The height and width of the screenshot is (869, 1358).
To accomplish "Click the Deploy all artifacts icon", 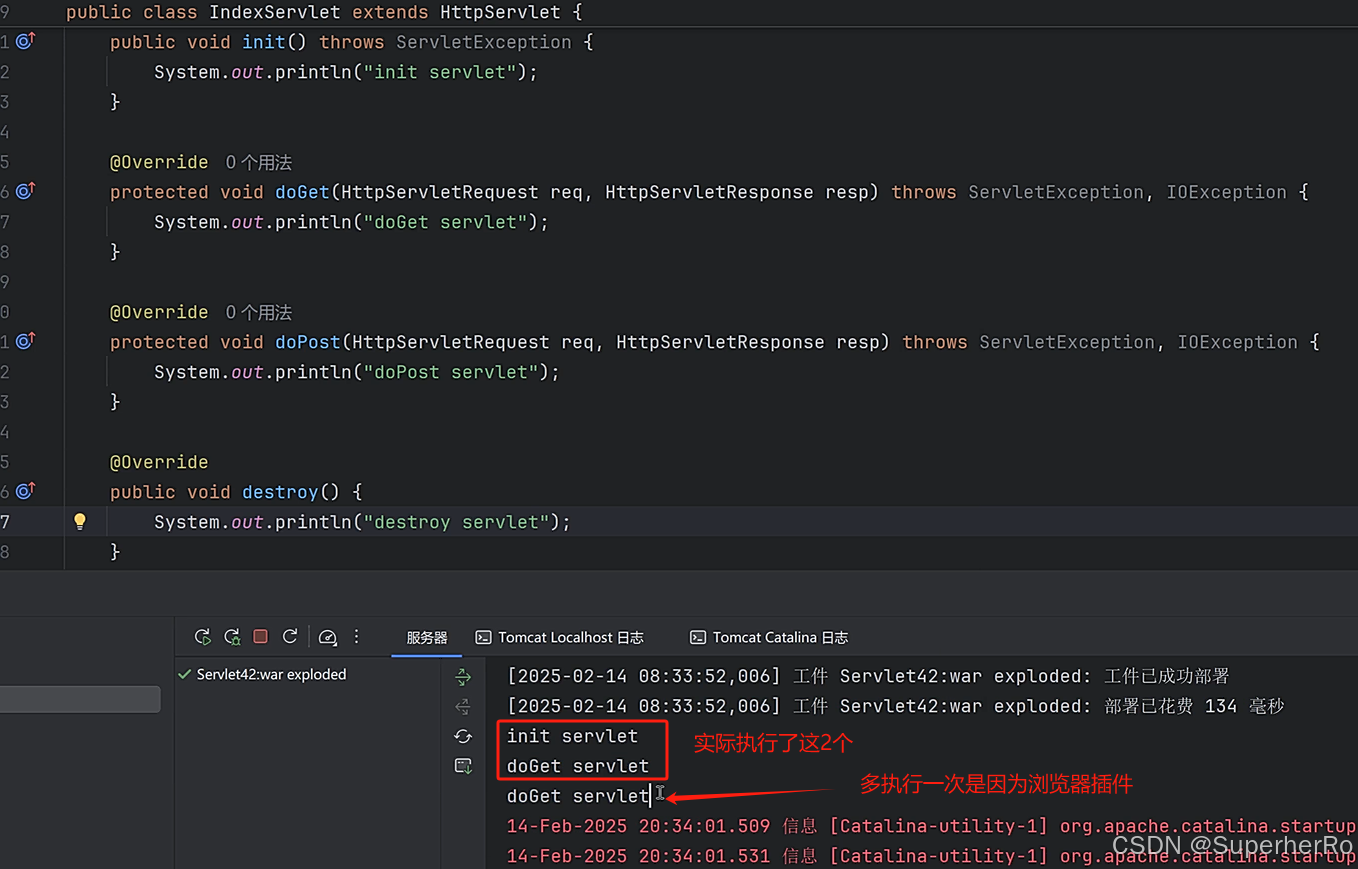I will tap(463, 677).
